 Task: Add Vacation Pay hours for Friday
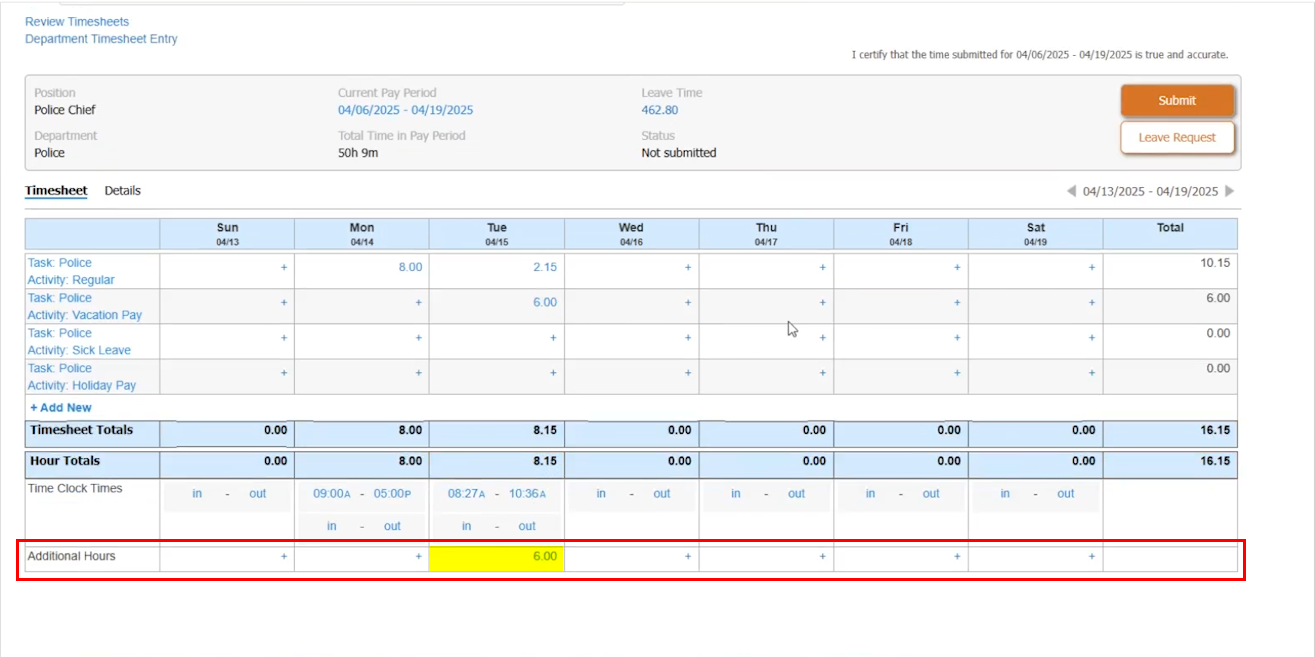pyautogui.click(x=957, y=303)
